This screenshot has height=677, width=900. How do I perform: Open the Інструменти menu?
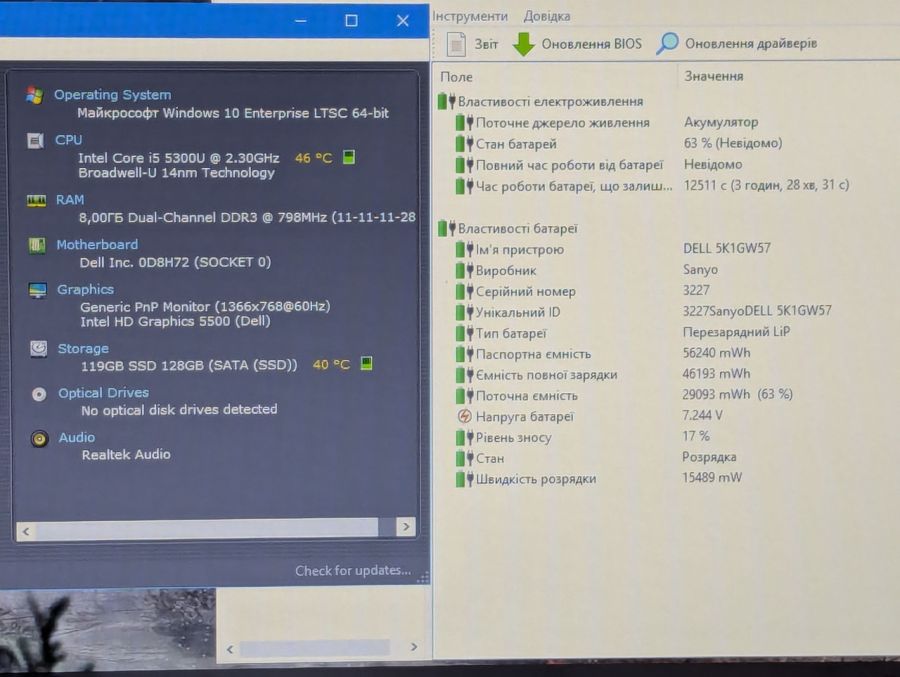click(x=470, y=16)
